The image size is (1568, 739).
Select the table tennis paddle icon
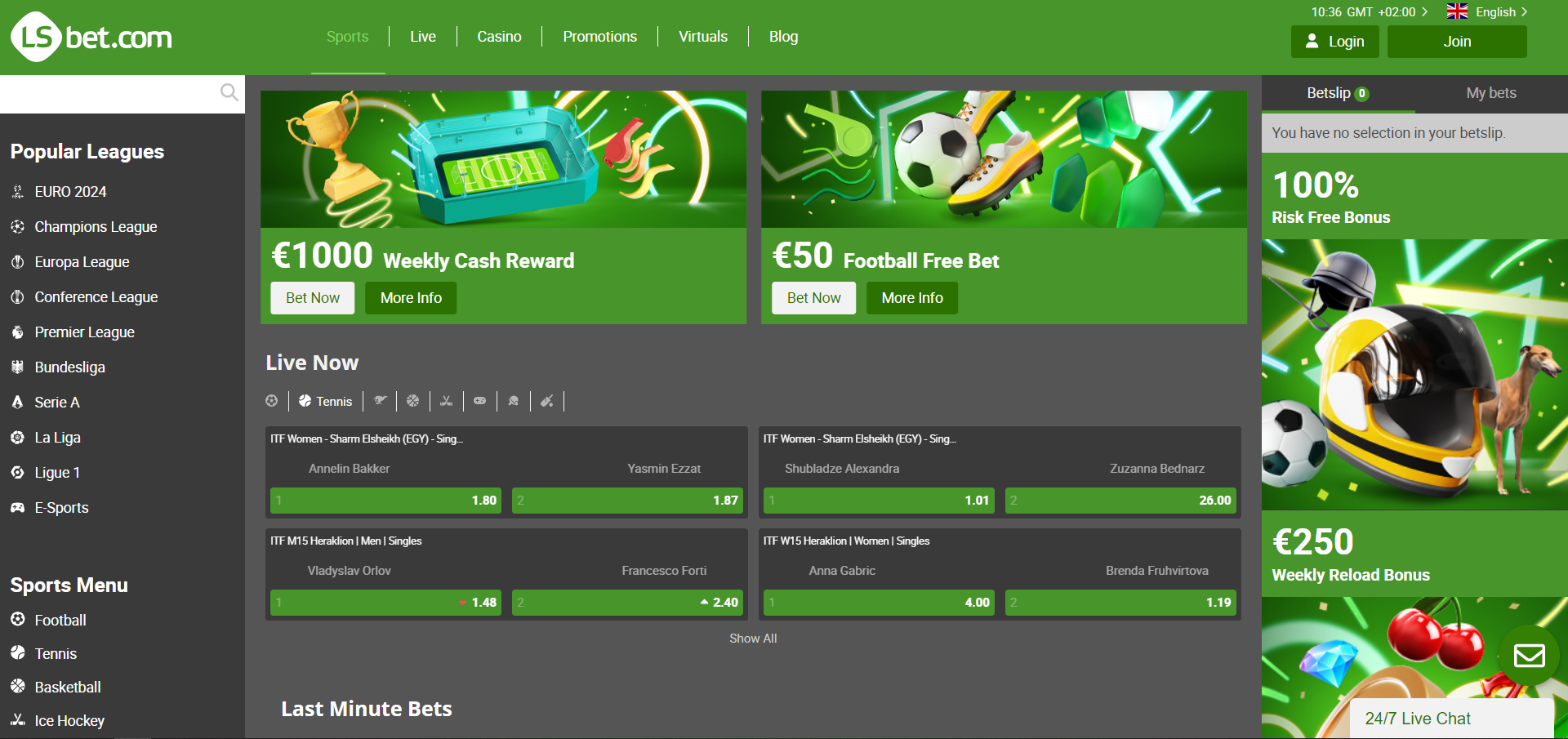point(514,401)
